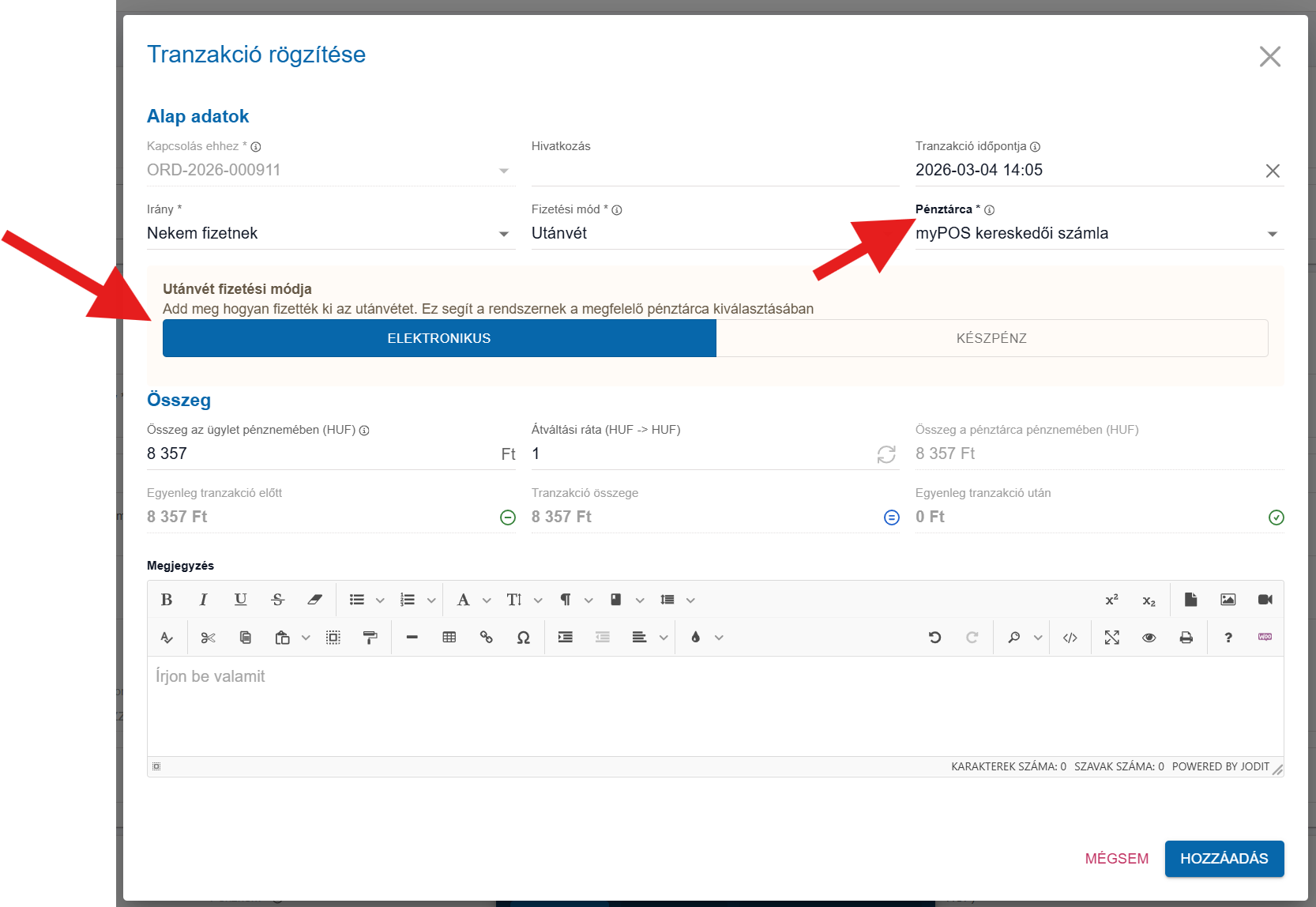Viewport: 1316px width, 907px height.
Task: Click the Hivatkozás reference input field
Action: click(714, 171)
